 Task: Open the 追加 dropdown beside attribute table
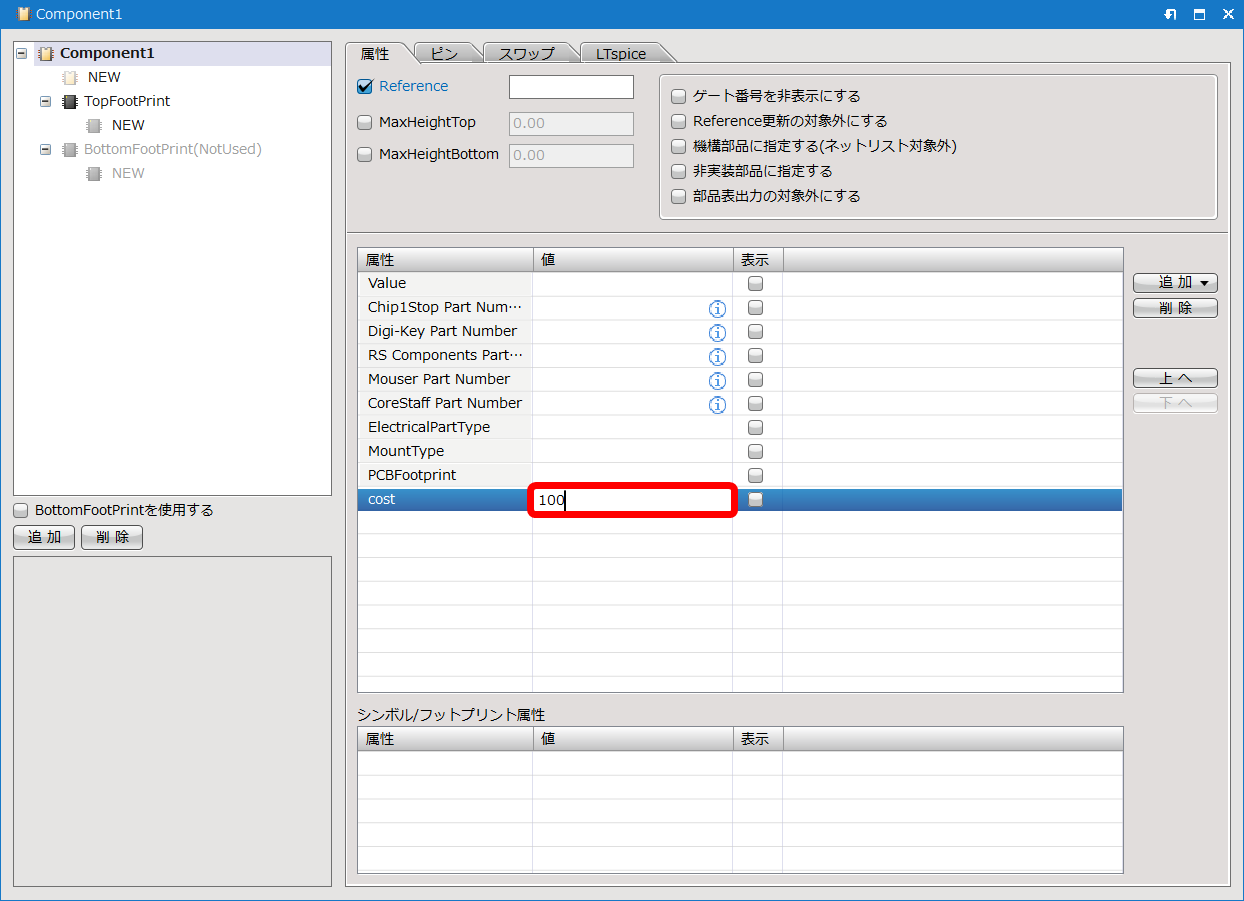click(x=1175, y=283)
